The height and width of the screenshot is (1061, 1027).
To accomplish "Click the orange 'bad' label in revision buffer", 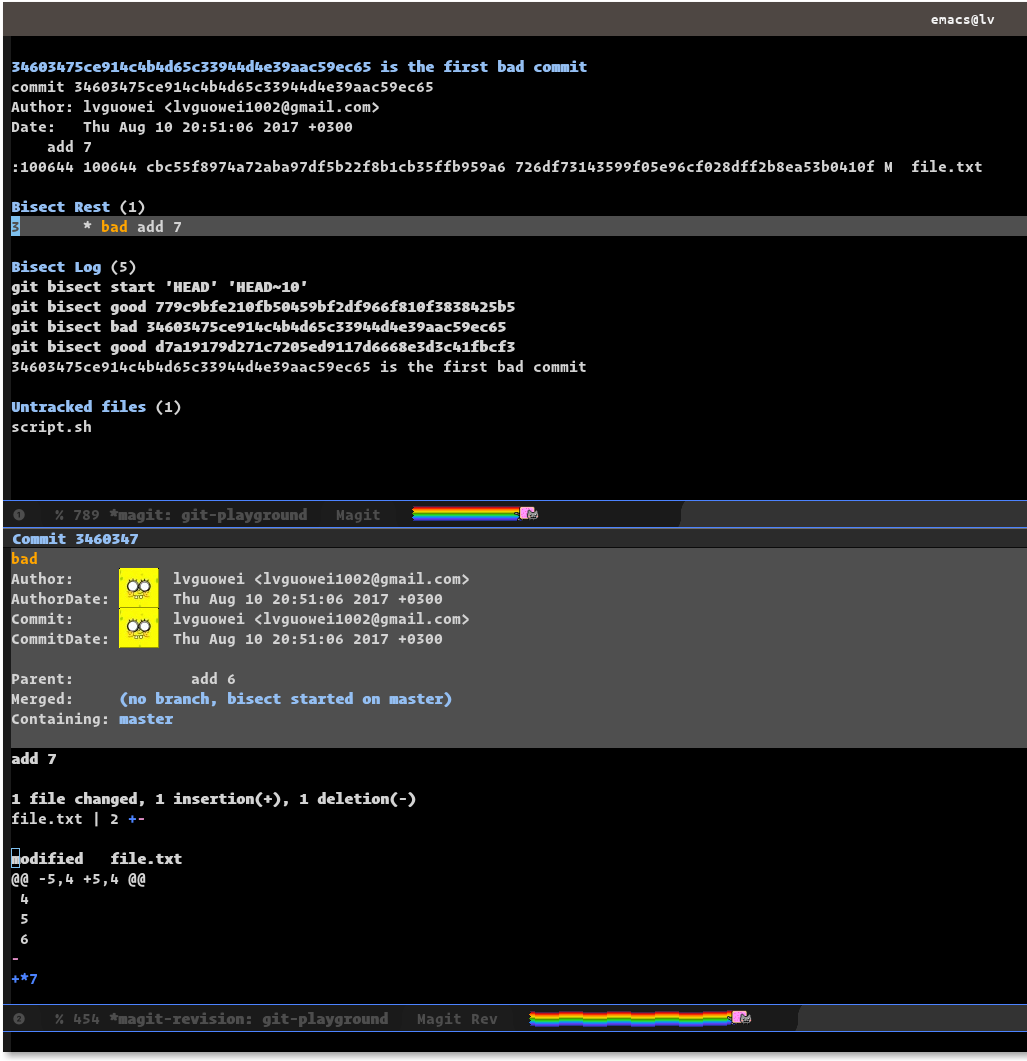I will pos(24,559).
